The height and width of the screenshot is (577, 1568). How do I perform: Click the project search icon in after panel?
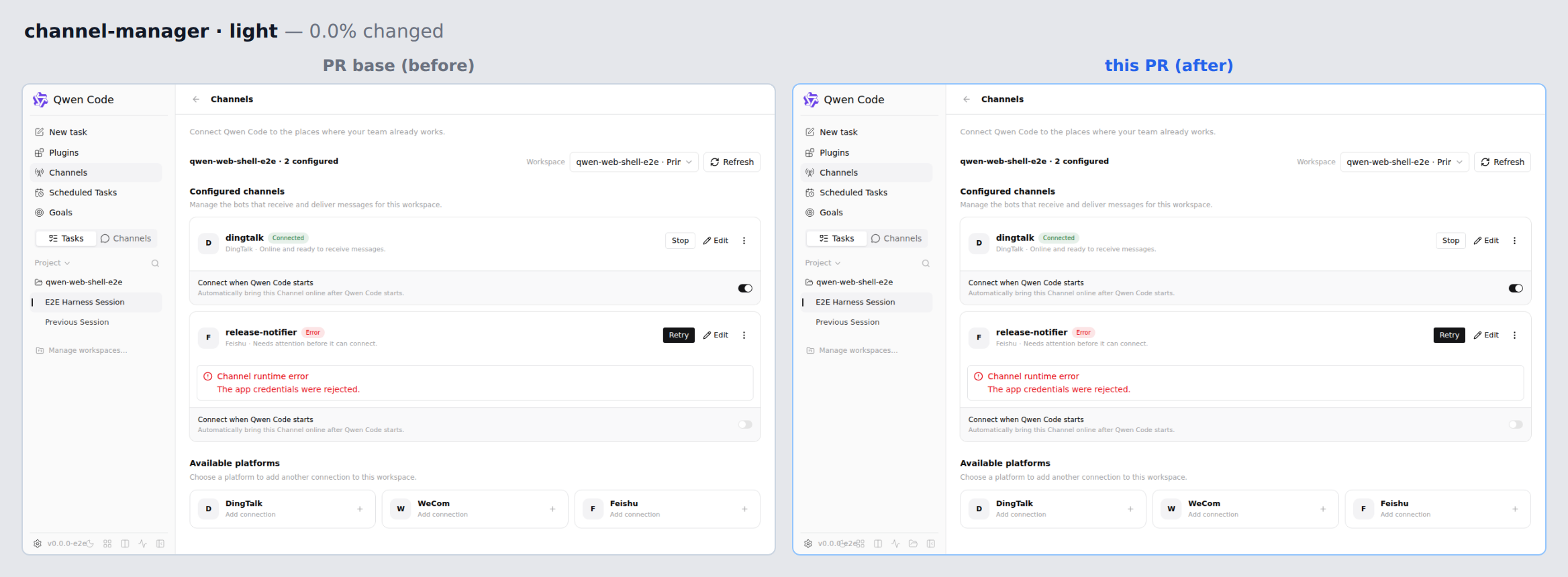coord(926,263)
